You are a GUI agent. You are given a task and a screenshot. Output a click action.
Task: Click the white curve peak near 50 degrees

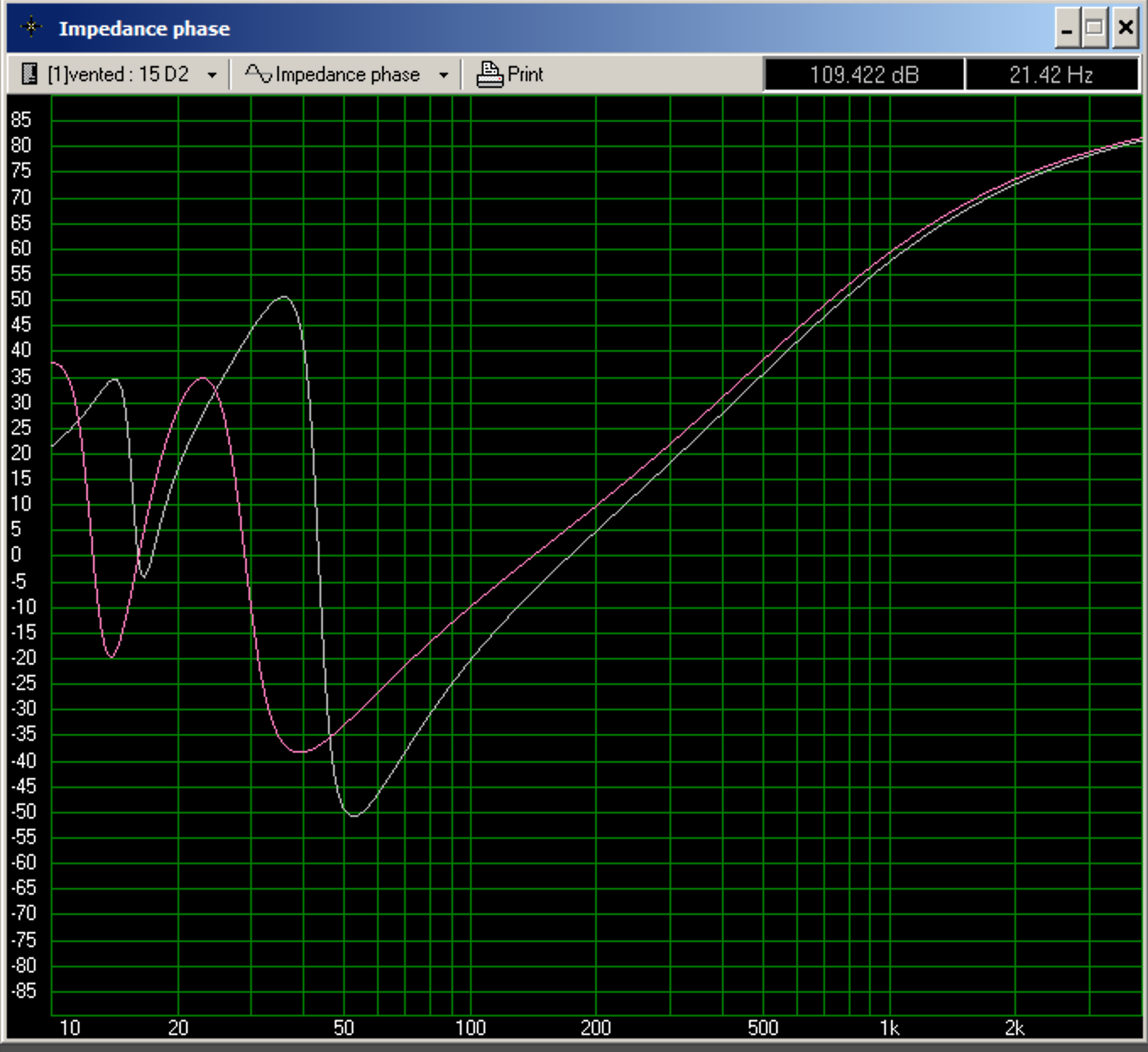point(284,297)
